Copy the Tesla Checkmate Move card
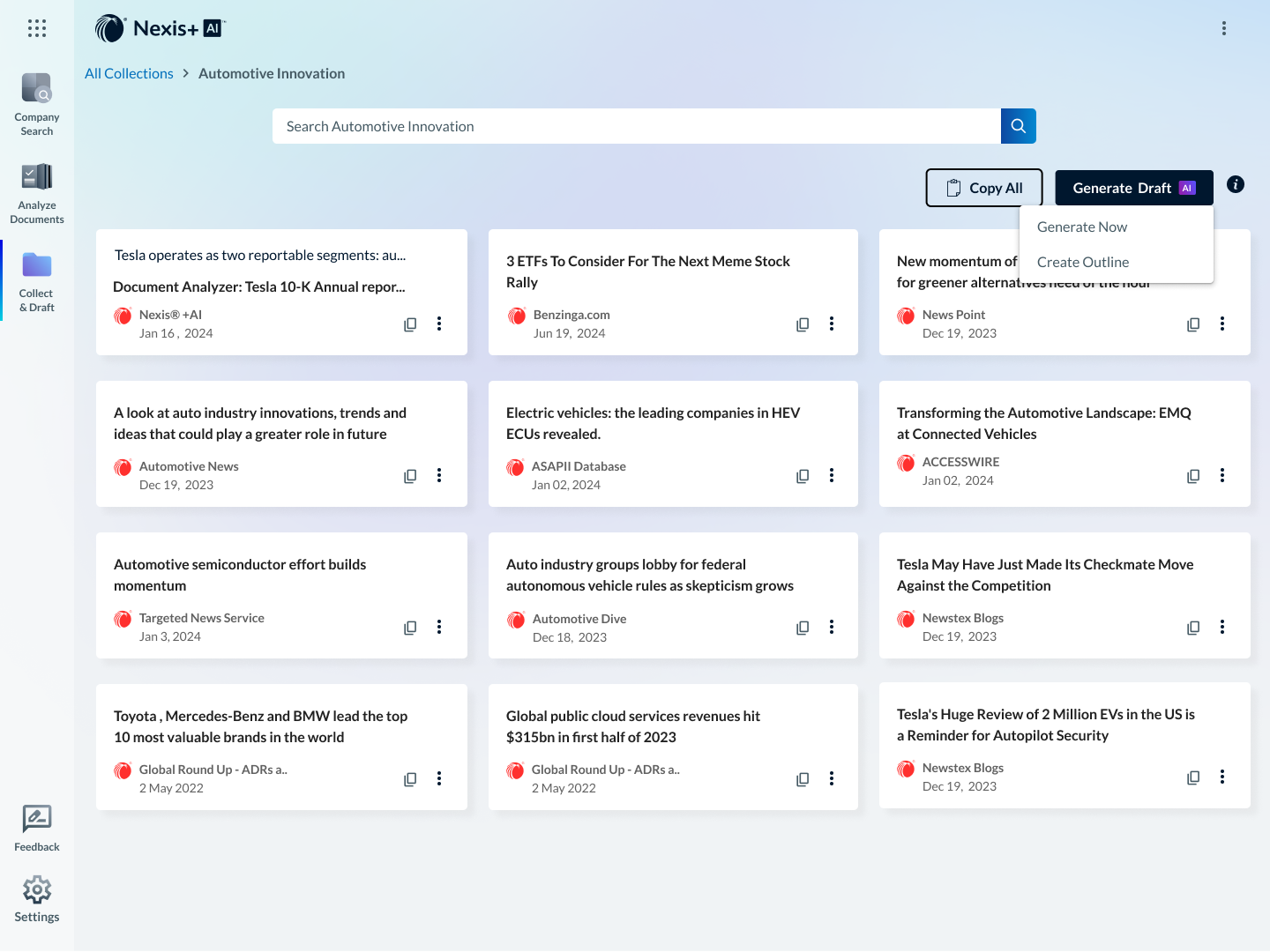Screen dimensions: 1270x952 1193,628
